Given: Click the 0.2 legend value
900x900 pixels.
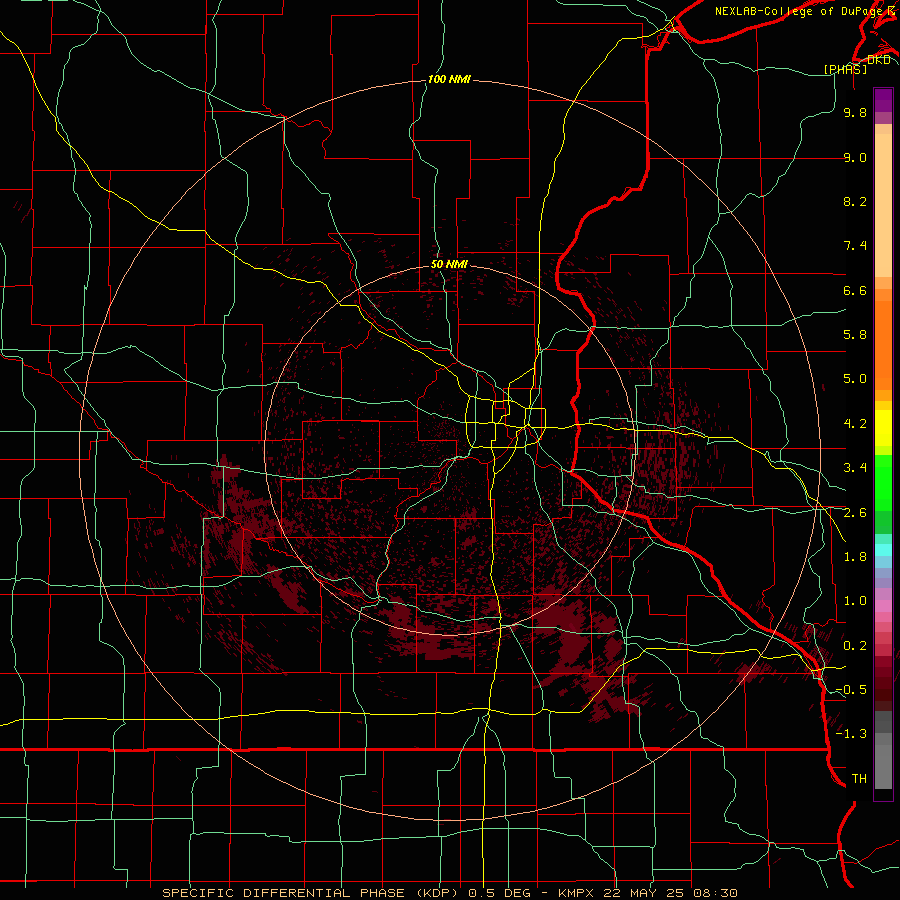Looking at the screenshot, I should pyautogui.click(x=855, y=646).
